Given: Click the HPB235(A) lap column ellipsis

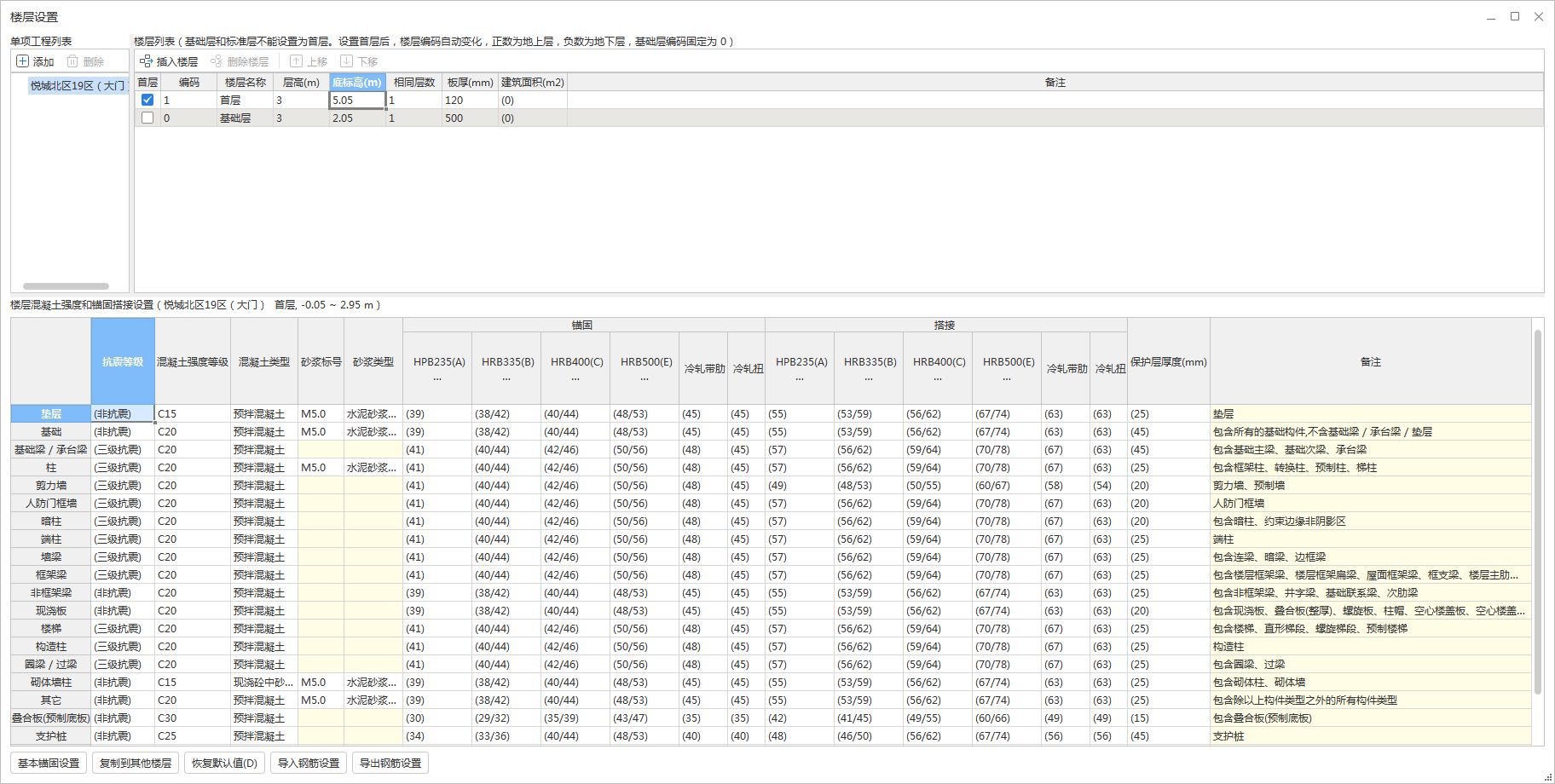Looking at the screenshot, I should (801, 378).
